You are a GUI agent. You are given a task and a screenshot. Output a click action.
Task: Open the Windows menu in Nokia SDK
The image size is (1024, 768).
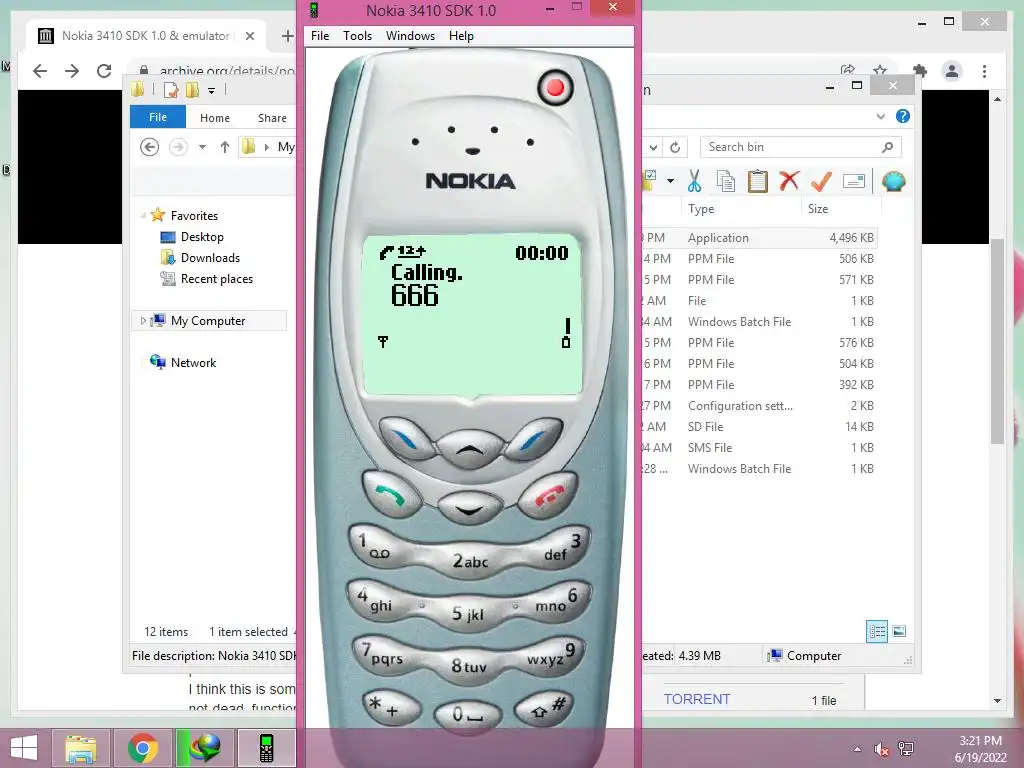pos(410,36)
